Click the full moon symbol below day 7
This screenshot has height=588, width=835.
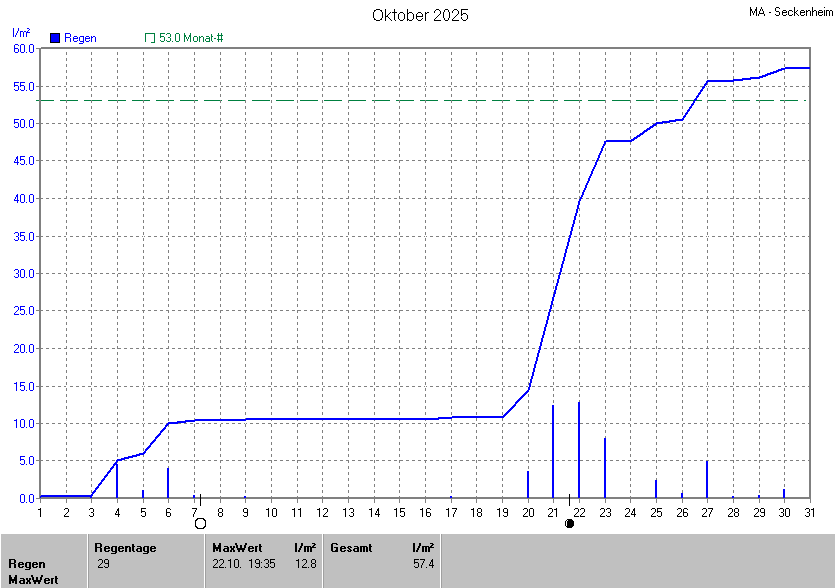[x=200, y=523]
